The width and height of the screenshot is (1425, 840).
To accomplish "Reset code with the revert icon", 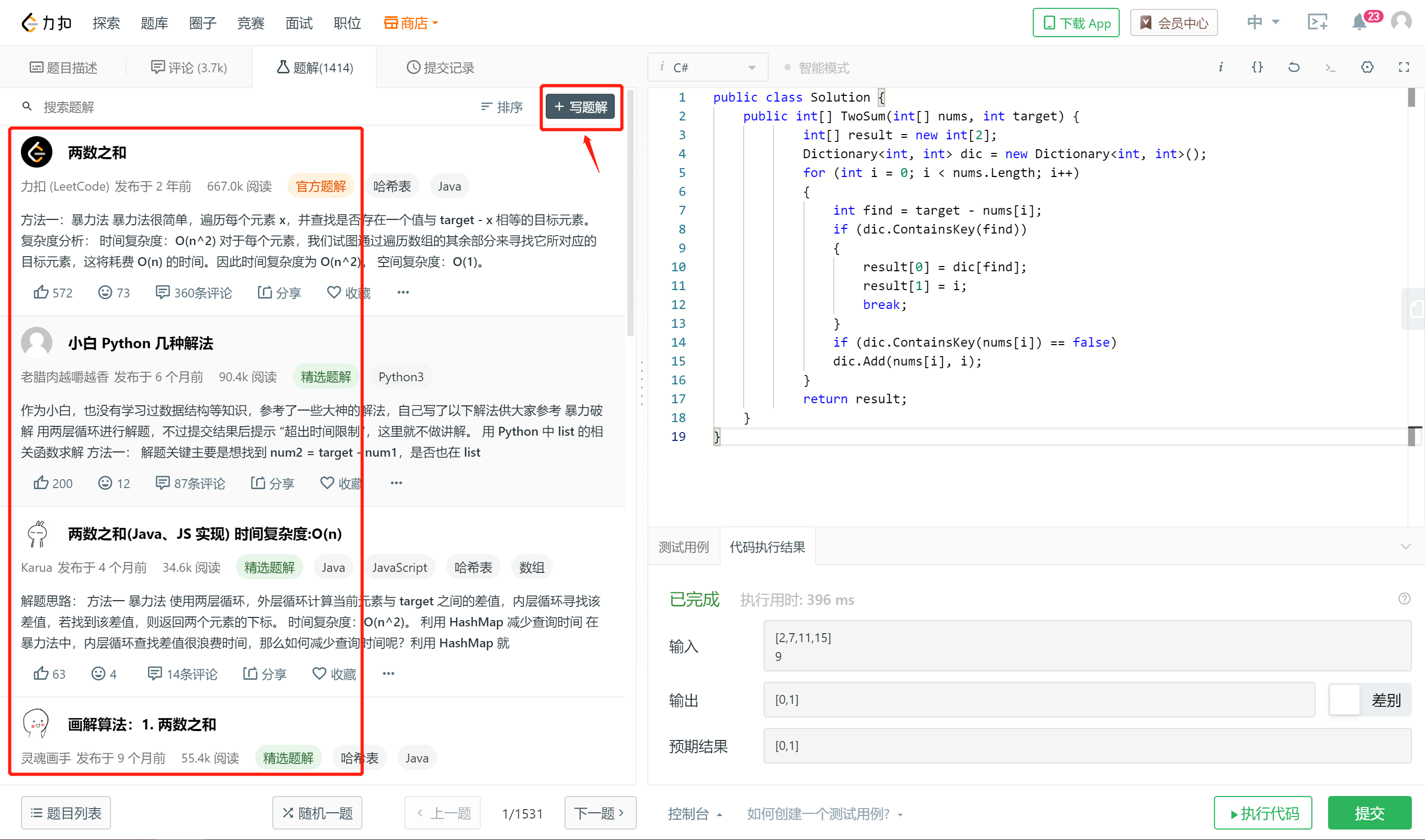I will (1293, 68).
